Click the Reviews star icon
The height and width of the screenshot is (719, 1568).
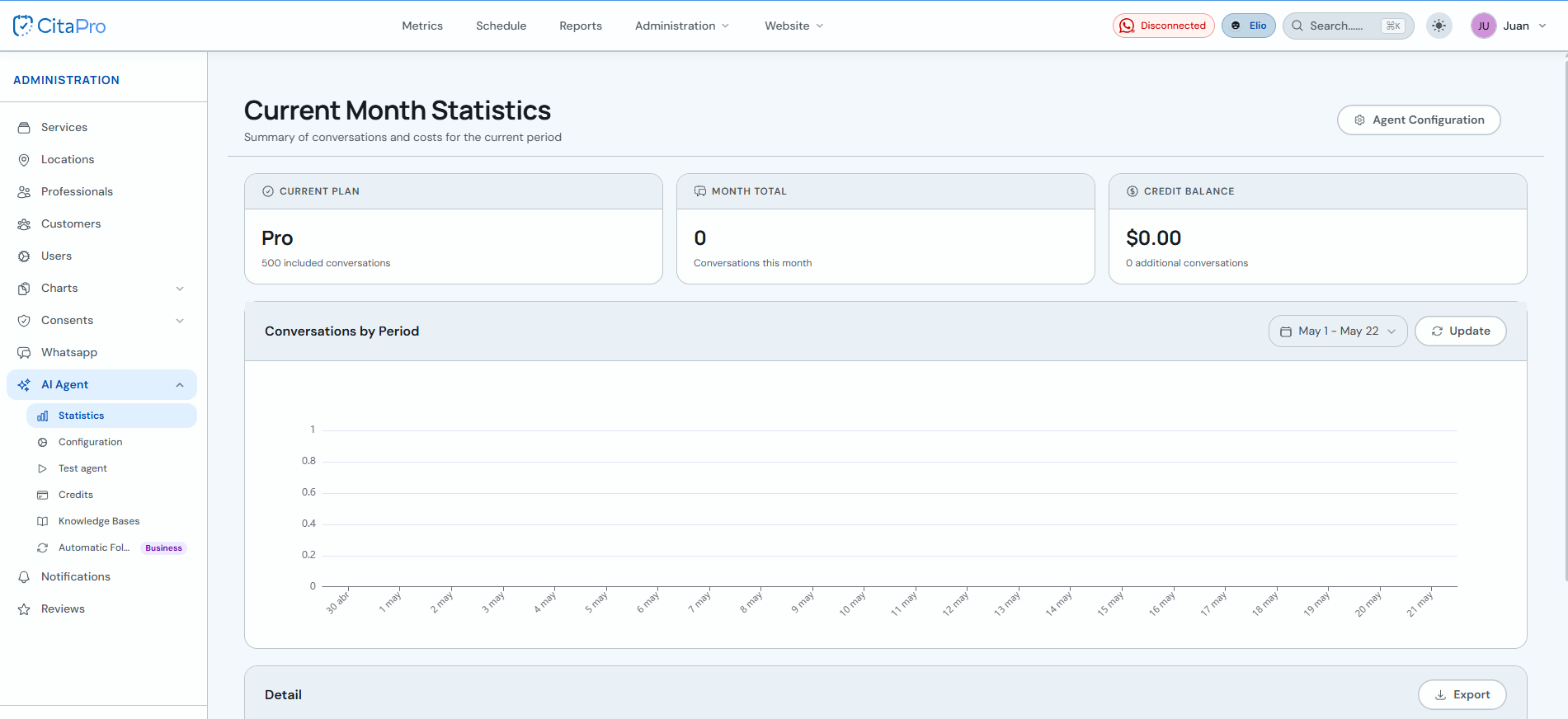[x=24, y=609]
